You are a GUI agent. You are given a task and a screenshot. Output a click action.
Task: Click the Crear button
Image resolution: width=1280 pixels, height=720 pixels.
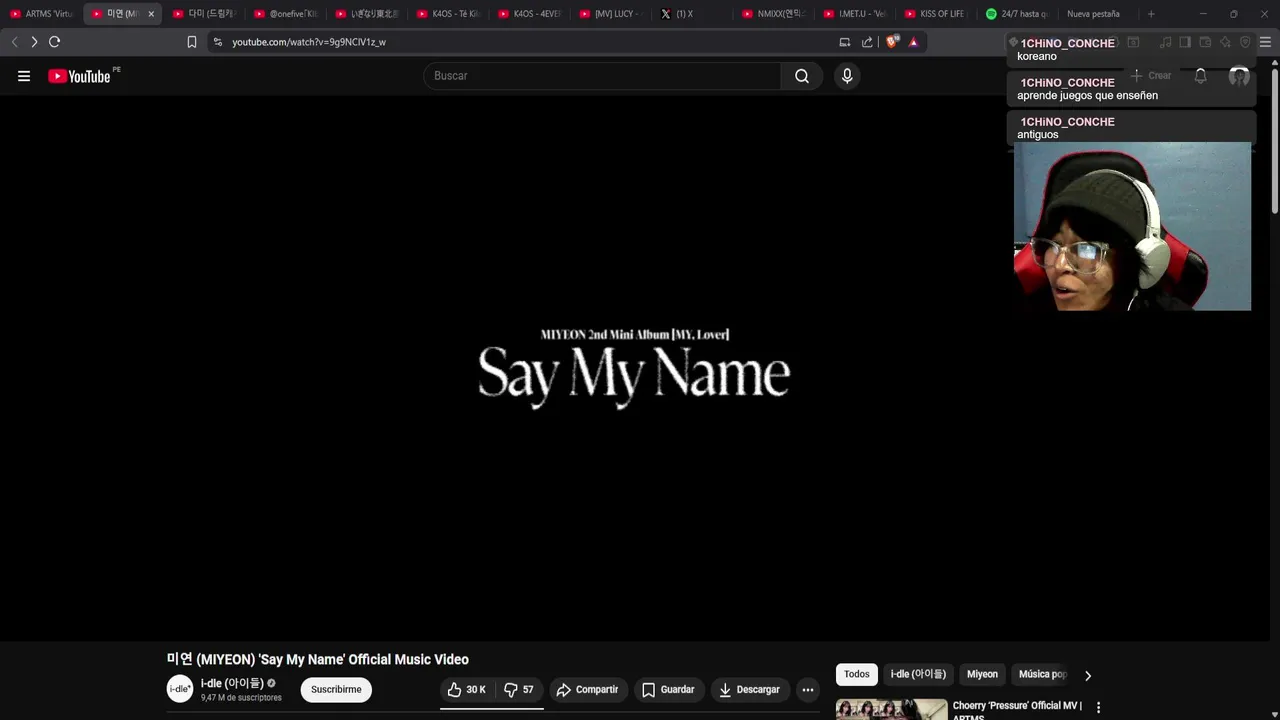click(x=1151, y=76)
